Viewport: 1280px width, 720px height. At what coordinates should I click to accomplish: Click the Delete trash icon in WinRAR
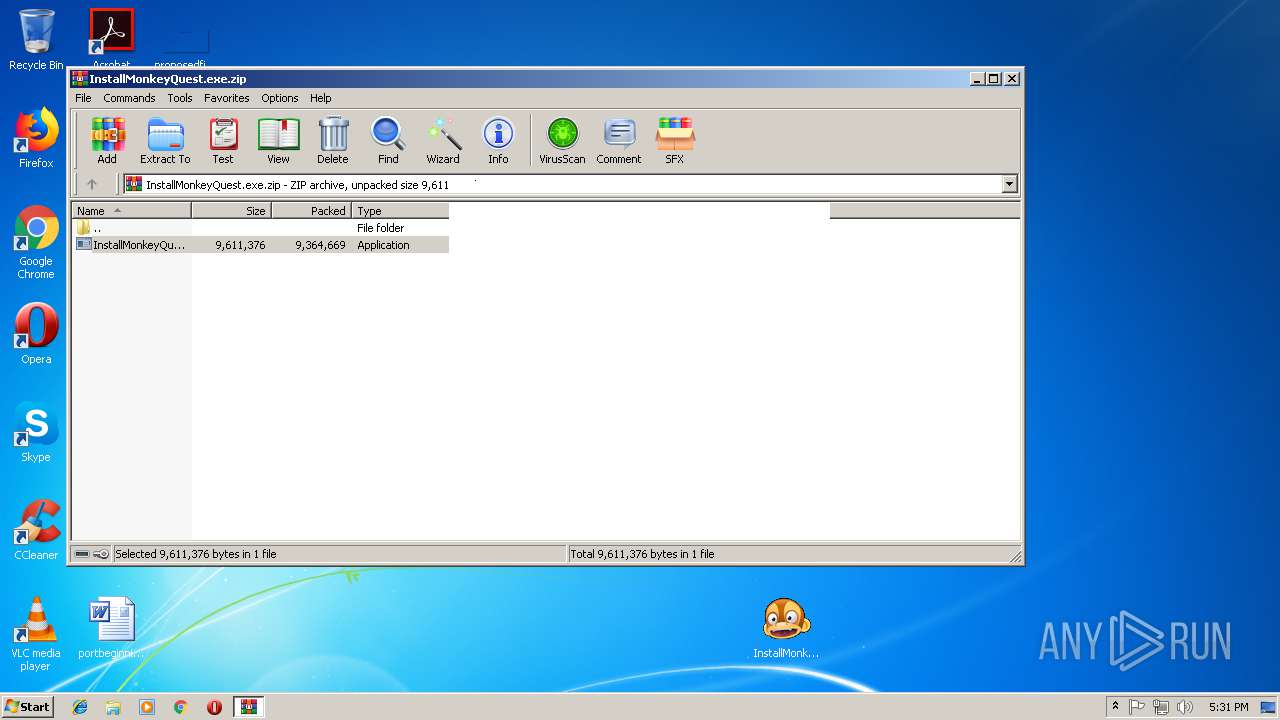[x=333, y=141]
